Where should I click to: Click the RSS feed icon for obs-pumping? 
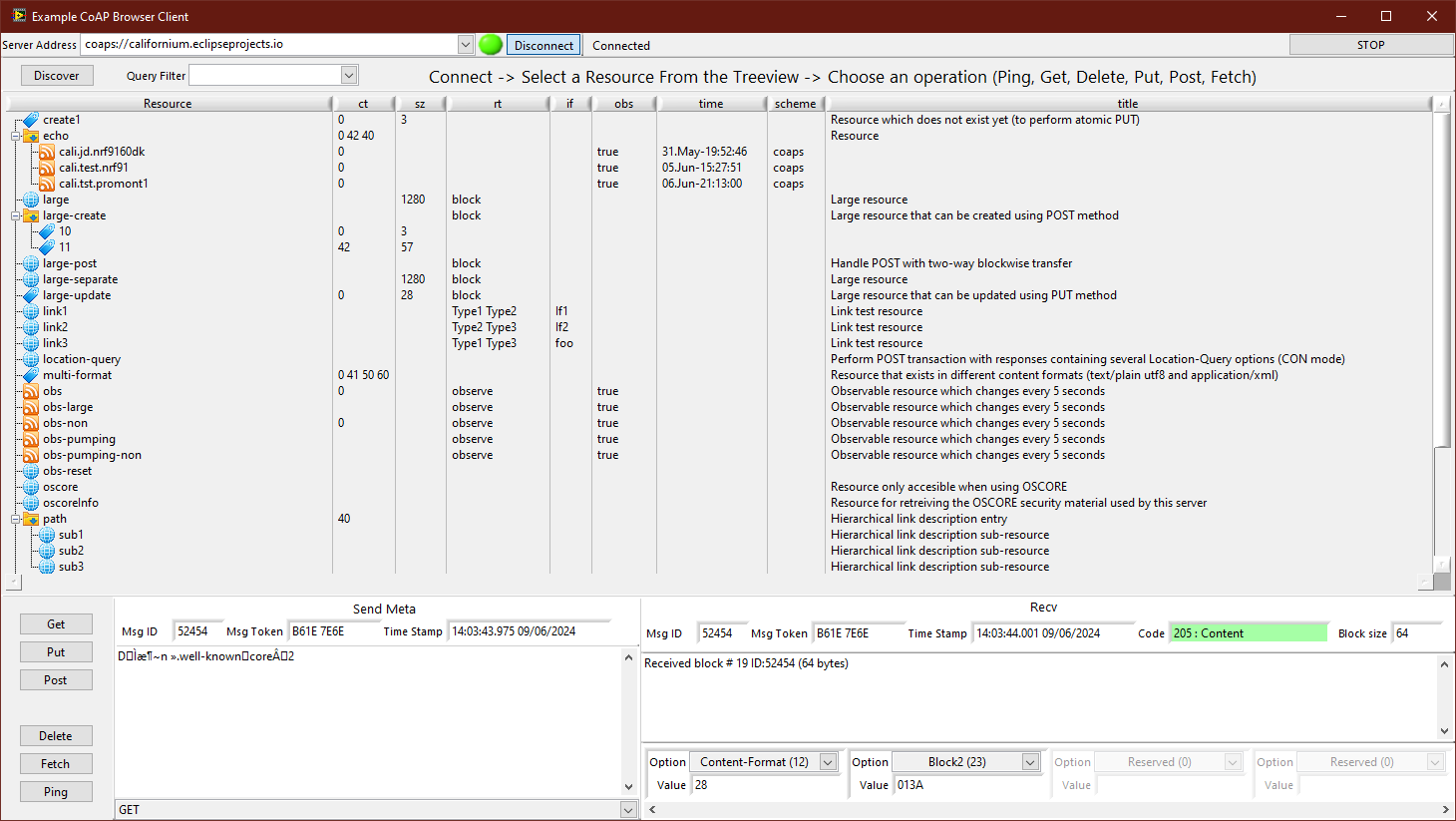pyautogui.click(x=30, y=439)
